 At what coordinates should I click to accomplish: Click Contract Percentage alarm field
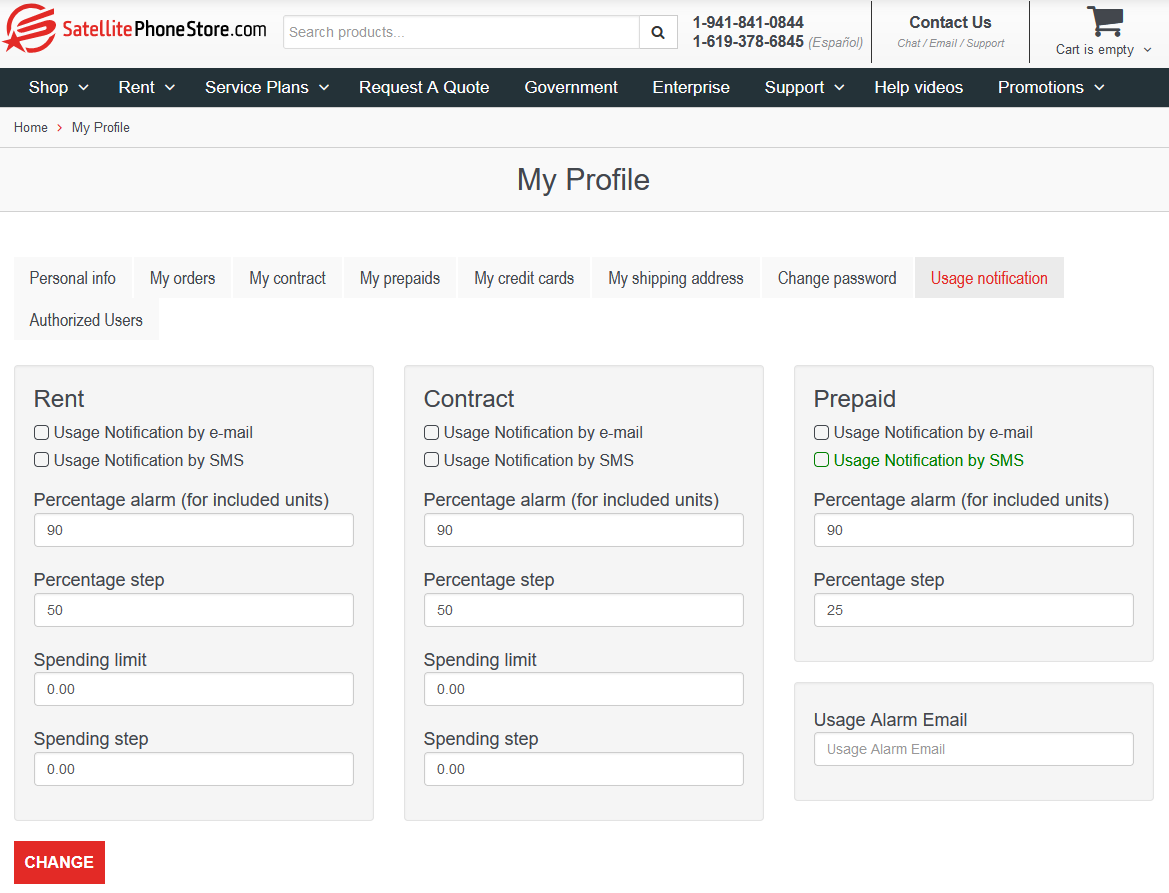click(x=584, y=530)
